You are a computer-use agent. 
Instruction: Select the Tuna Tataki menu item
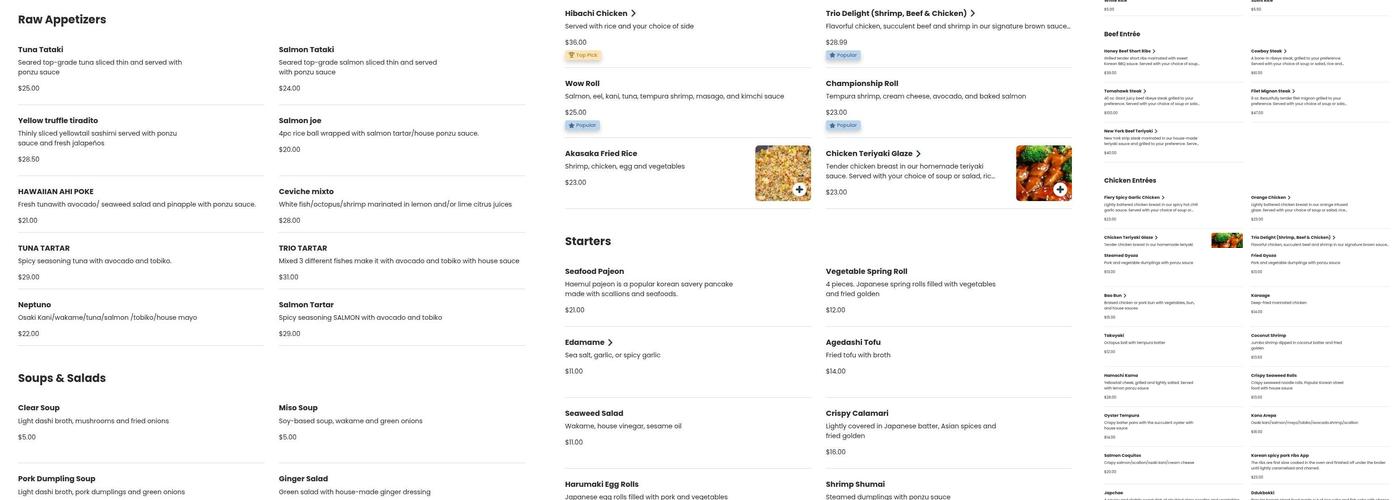pyautogui.click(x=40, y=49)
